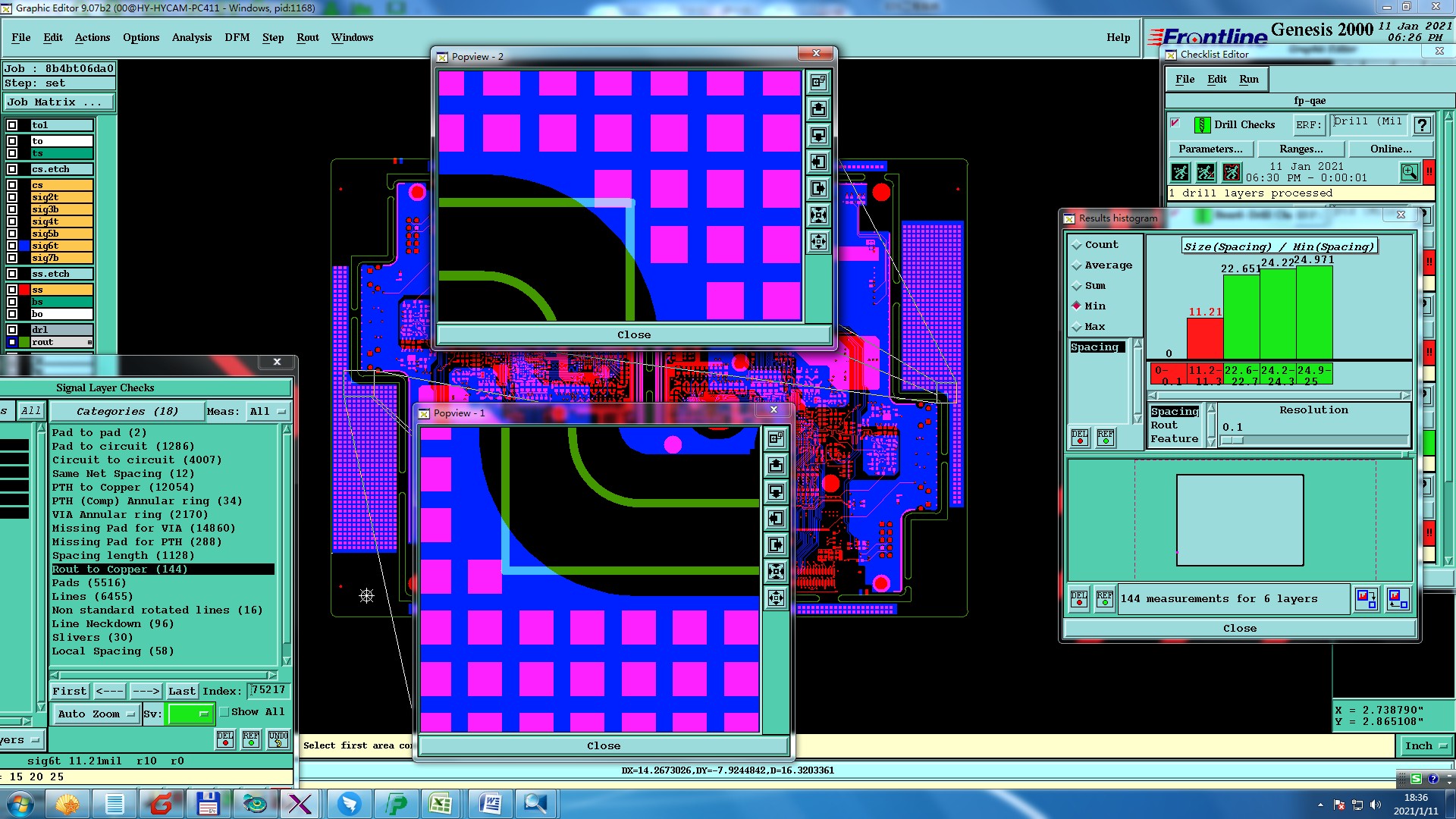Toggle visibility box of drl layer
The height and width of the screenshot is (819, 1456).
pyautogui.click(x=12, y=330)
